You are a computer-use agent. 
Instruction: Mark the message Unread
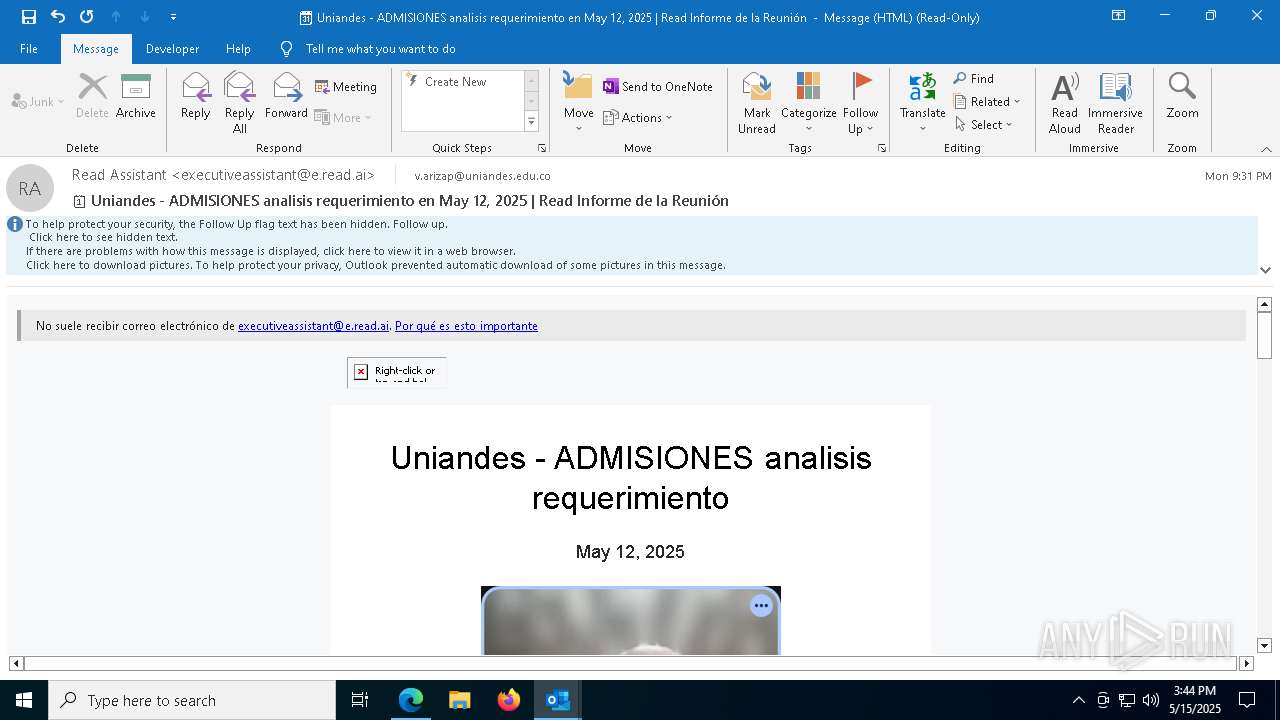(757, 103)
